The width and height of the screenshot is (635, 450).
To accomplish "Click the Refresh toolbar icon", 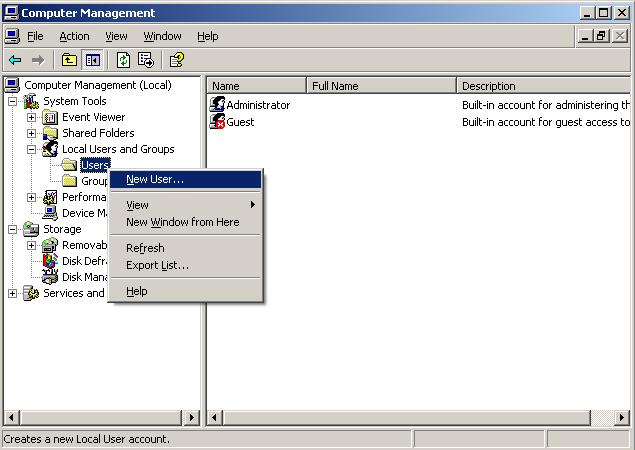I will pos(124,60).
